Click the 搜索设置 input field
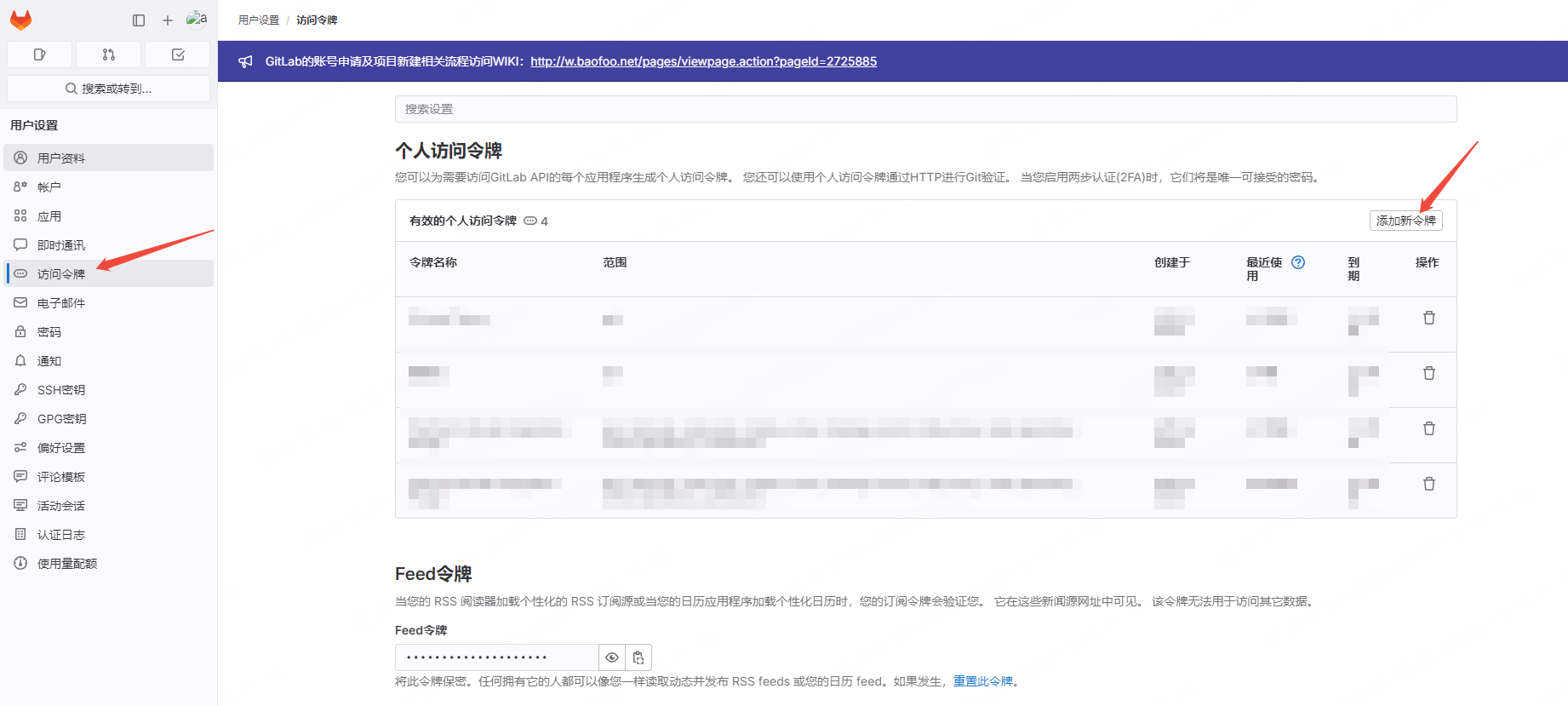Screen dimensions: 1568x706 pos(925,109)
